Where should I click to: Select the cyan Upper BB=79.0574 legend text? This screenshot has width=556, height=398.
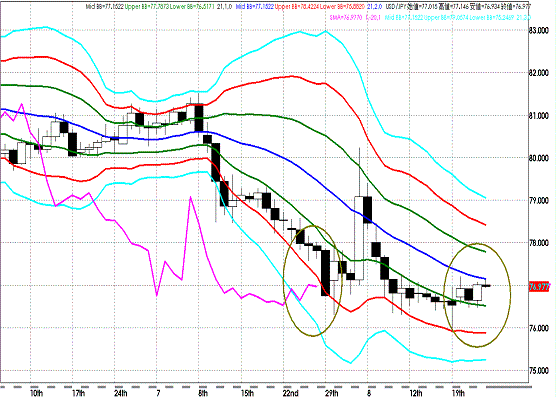click(446, 17)
